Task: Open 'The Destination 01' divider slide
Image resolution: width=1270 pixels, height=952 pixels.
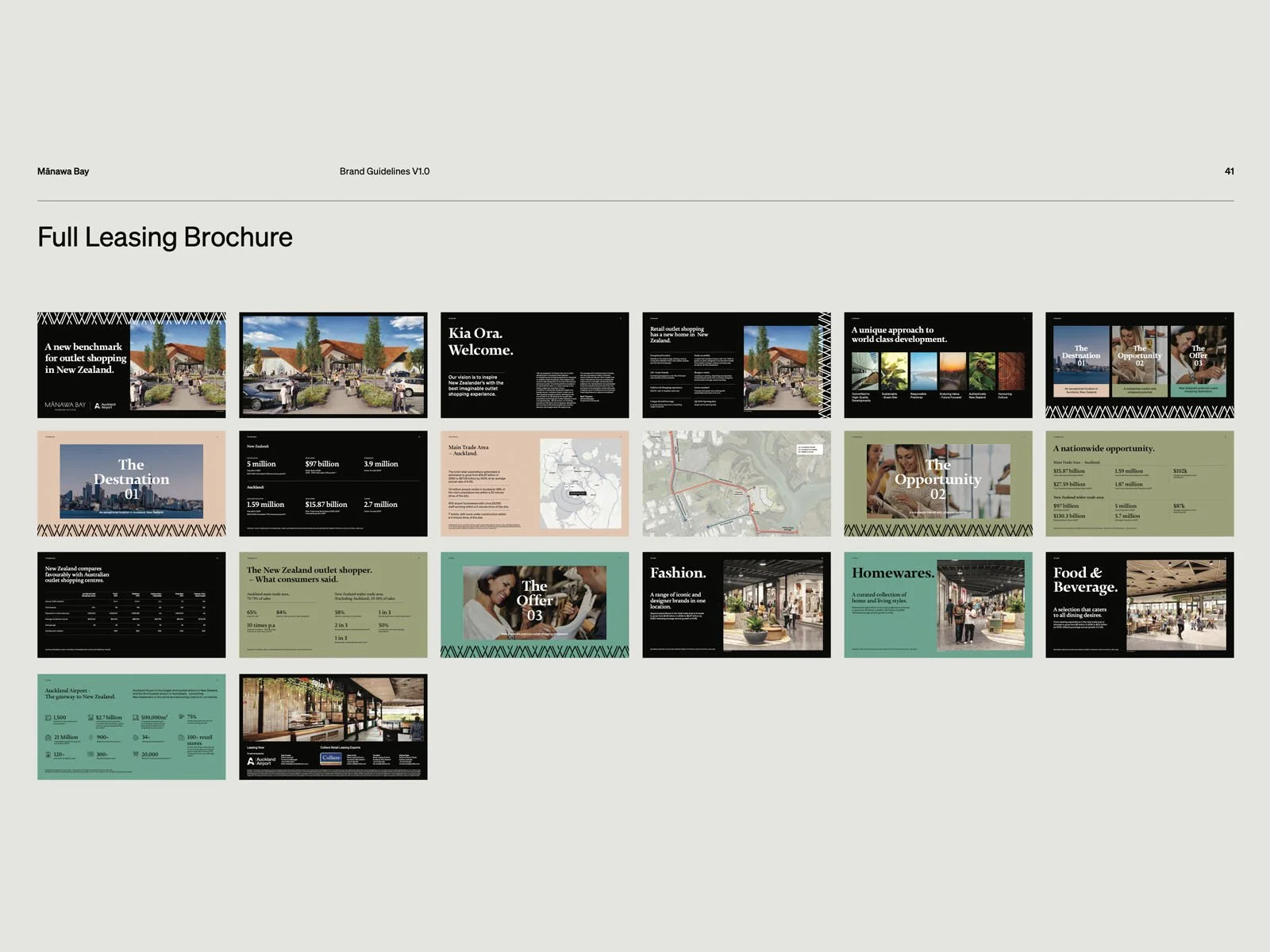Action: (x=131, y=484)
